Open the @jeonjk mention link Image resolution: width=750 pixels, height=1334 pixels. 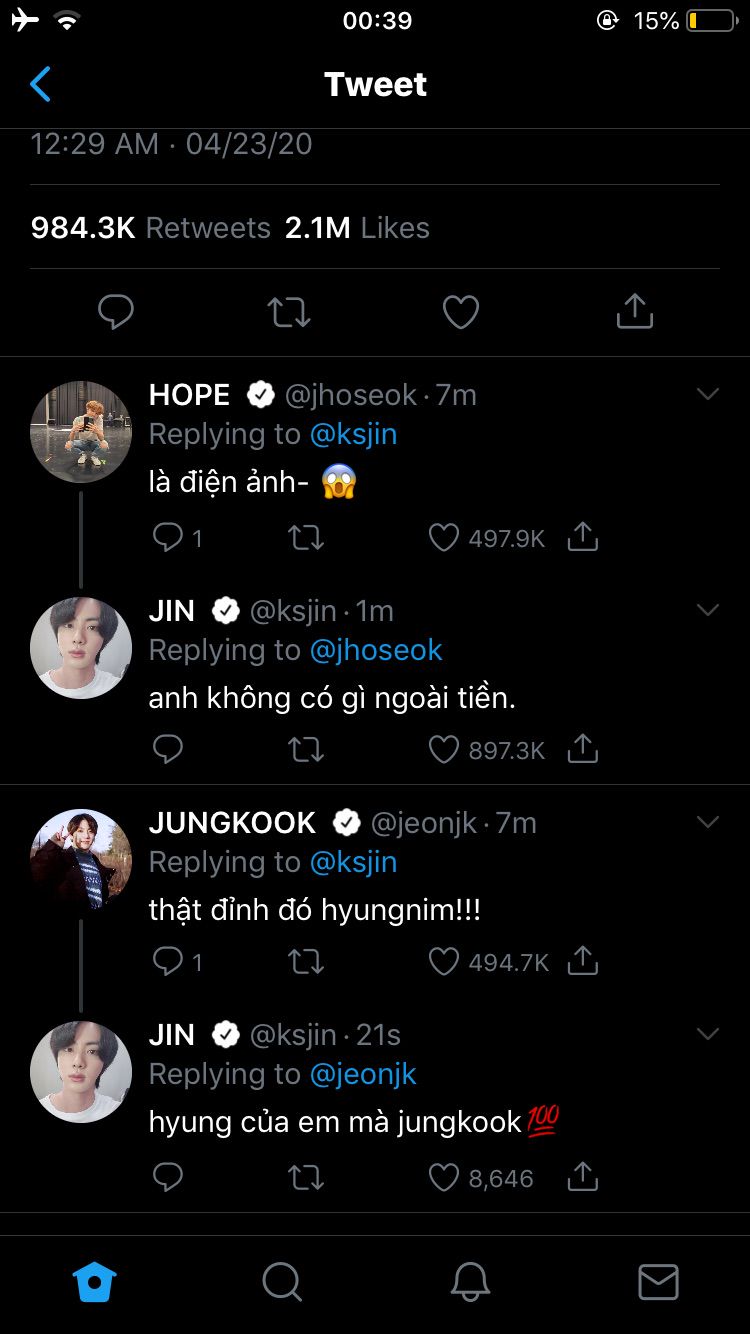pos(363,1074)
